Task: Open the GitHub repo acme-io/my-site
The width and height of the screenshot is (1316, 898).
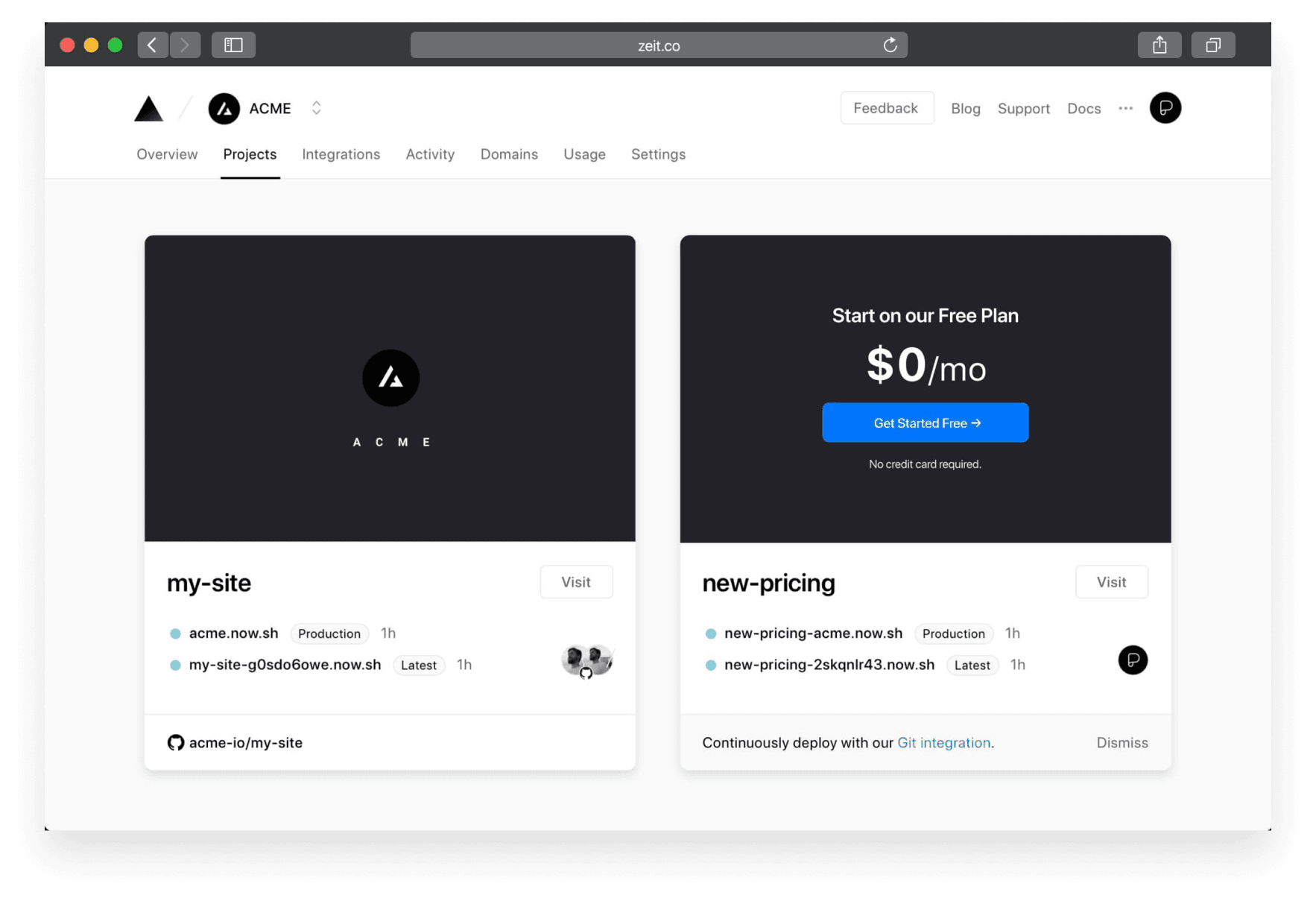Action: 246,742
